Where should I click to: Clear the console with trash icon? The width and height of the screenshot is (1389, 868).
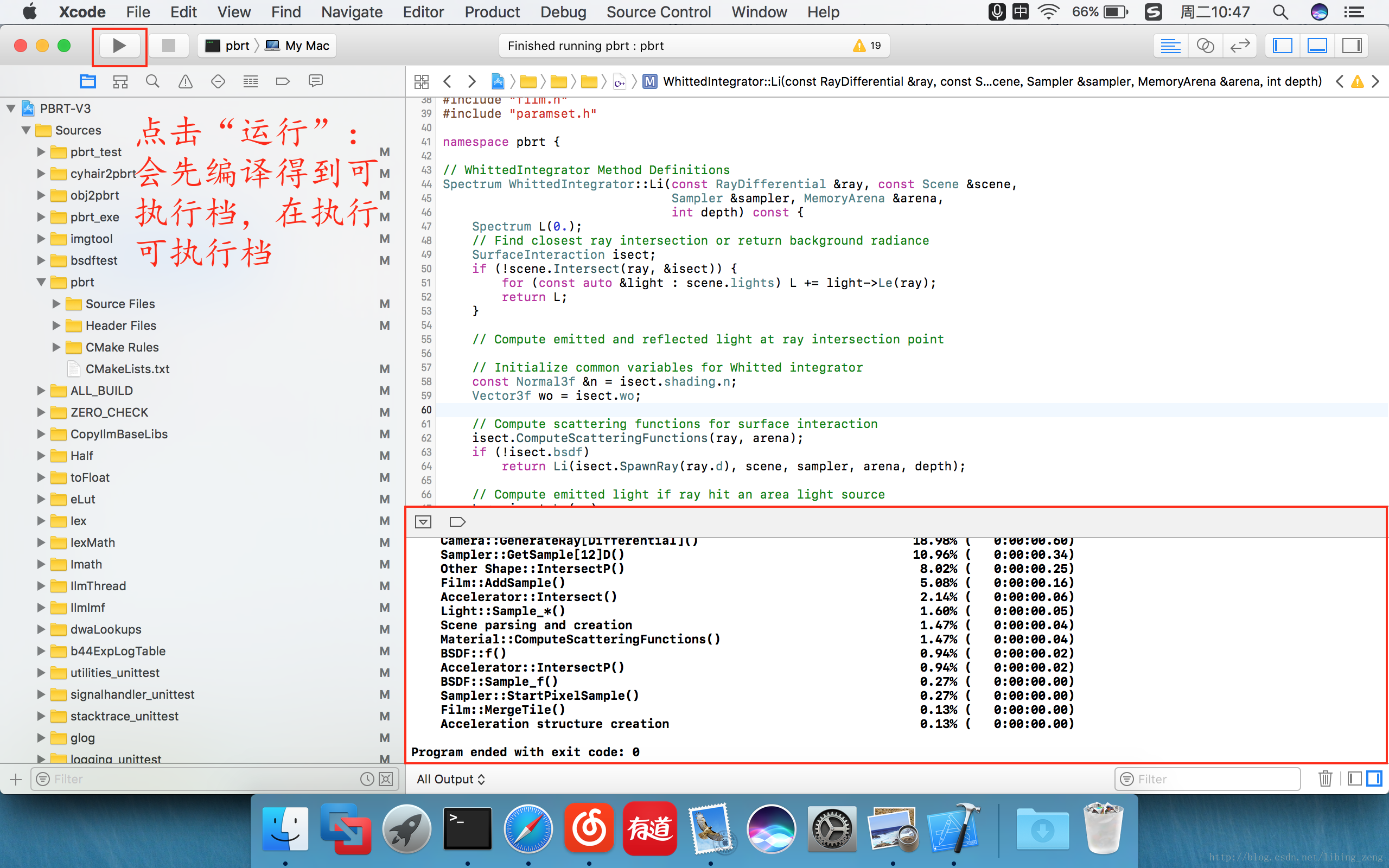pyautogui.click(x=1326, y=779)
